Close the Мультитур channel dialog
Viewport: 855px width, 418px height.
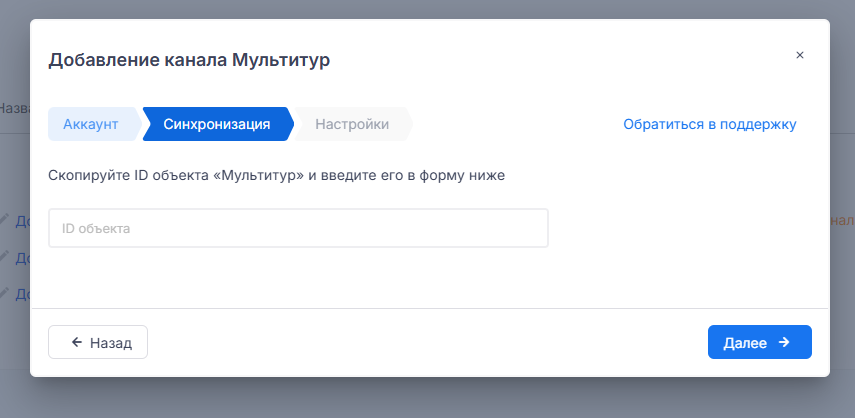click(799, 55)
